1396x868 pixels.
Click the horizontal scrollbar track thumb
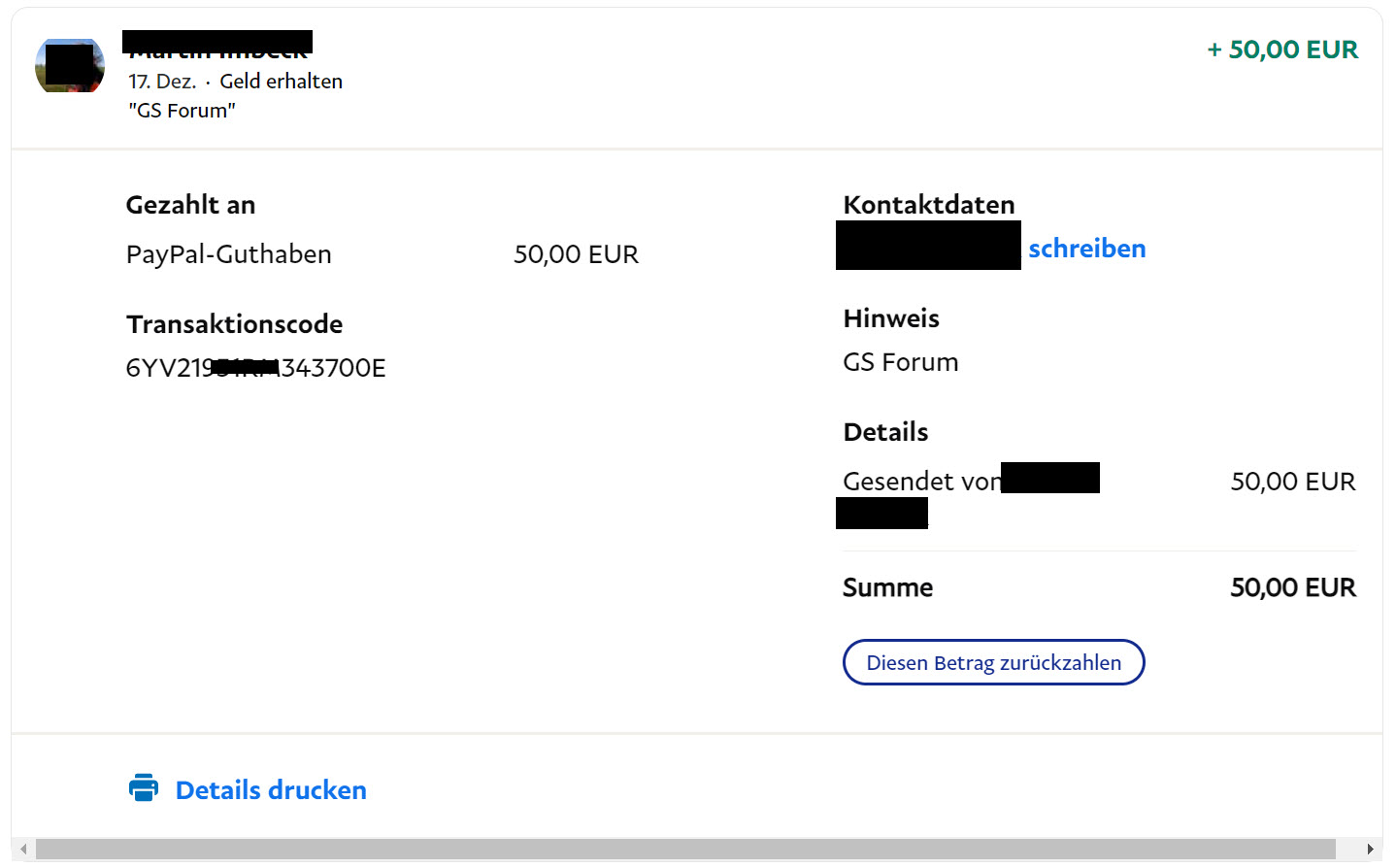[684, 850]
